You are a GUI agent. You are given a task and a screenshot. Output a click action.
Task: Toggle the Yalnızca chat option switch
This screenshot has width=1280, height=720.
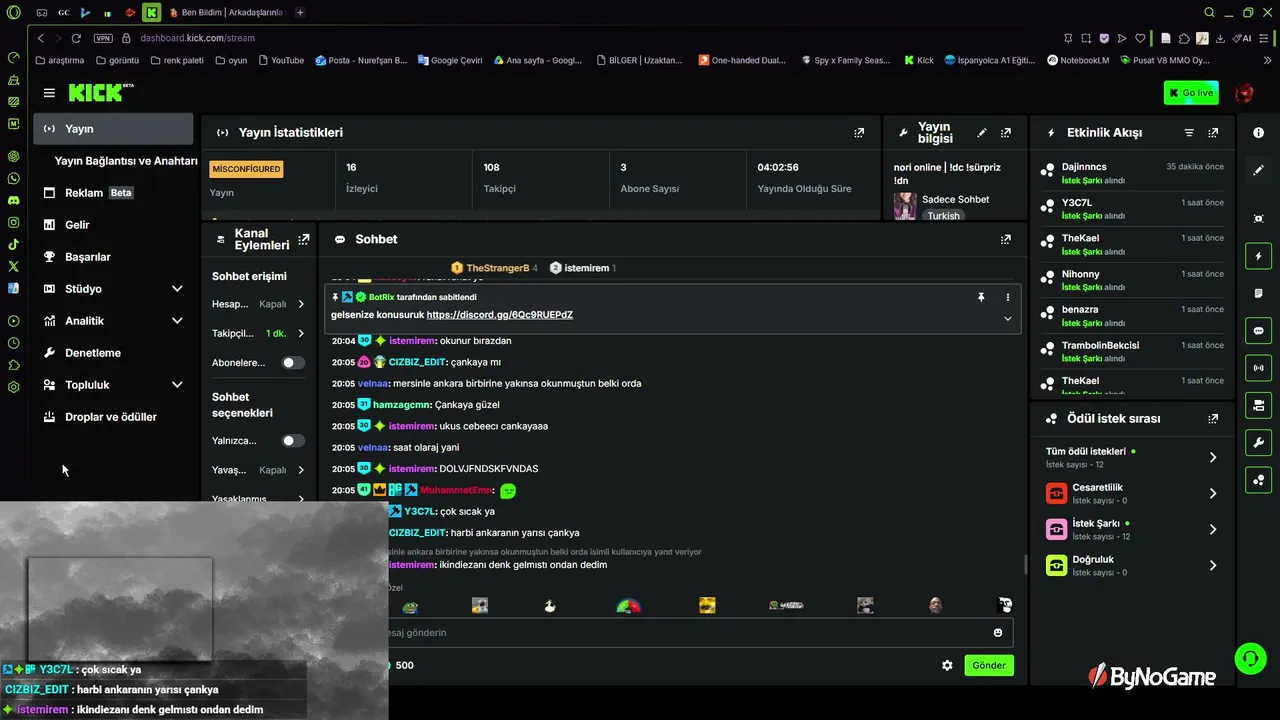coord(293,441)
